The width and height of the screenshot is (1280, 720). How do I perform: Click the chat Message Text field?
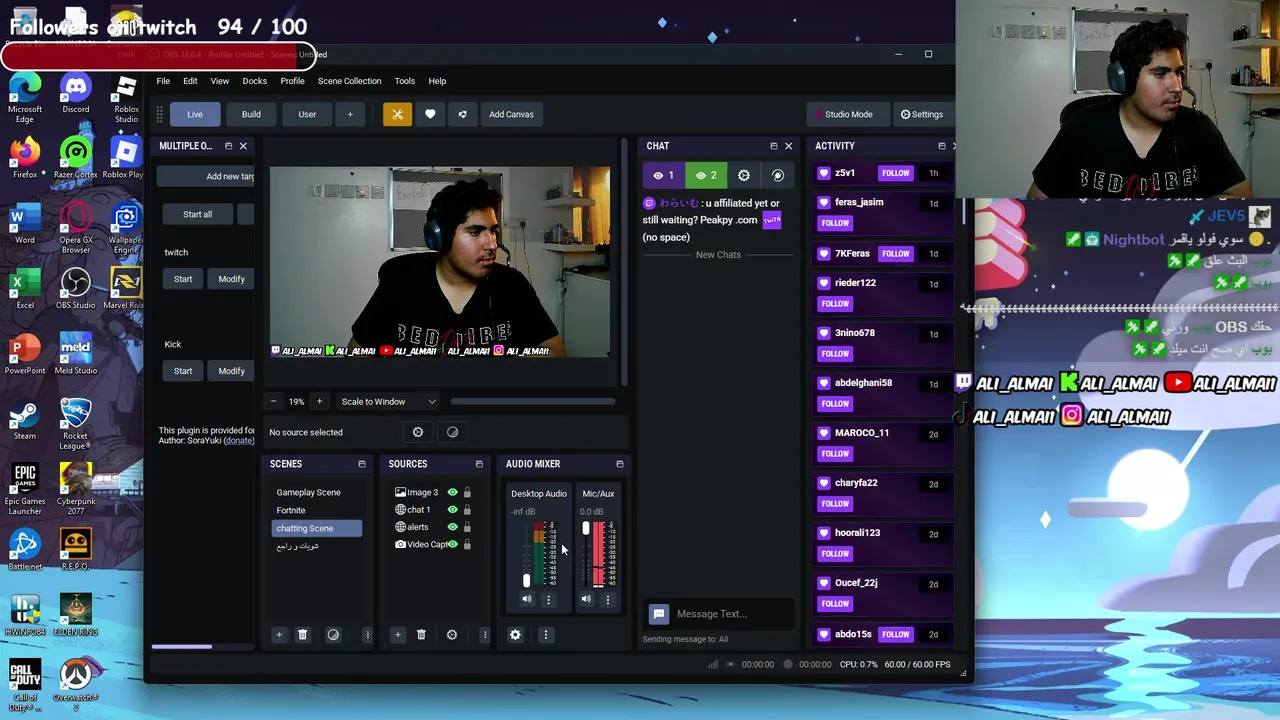(x=732, y=614)
